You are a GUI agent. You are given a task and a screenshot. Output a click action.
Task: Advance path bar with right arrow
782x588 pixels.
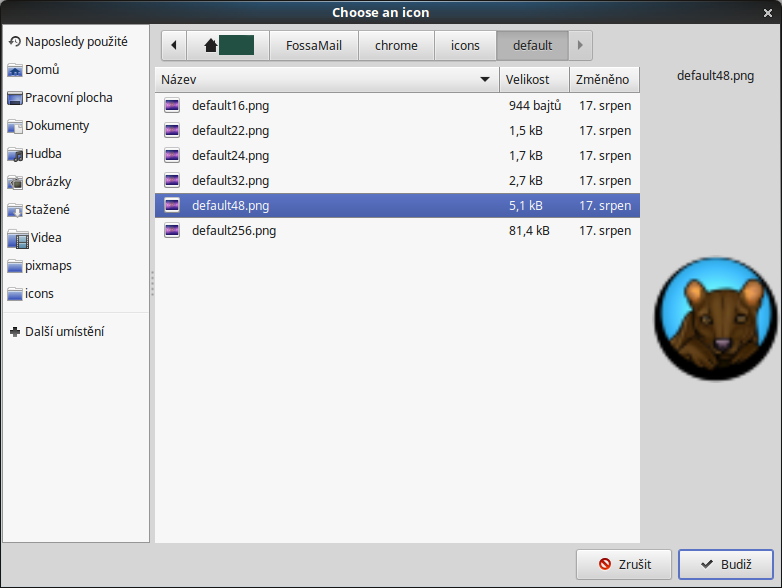coord(580,45)
